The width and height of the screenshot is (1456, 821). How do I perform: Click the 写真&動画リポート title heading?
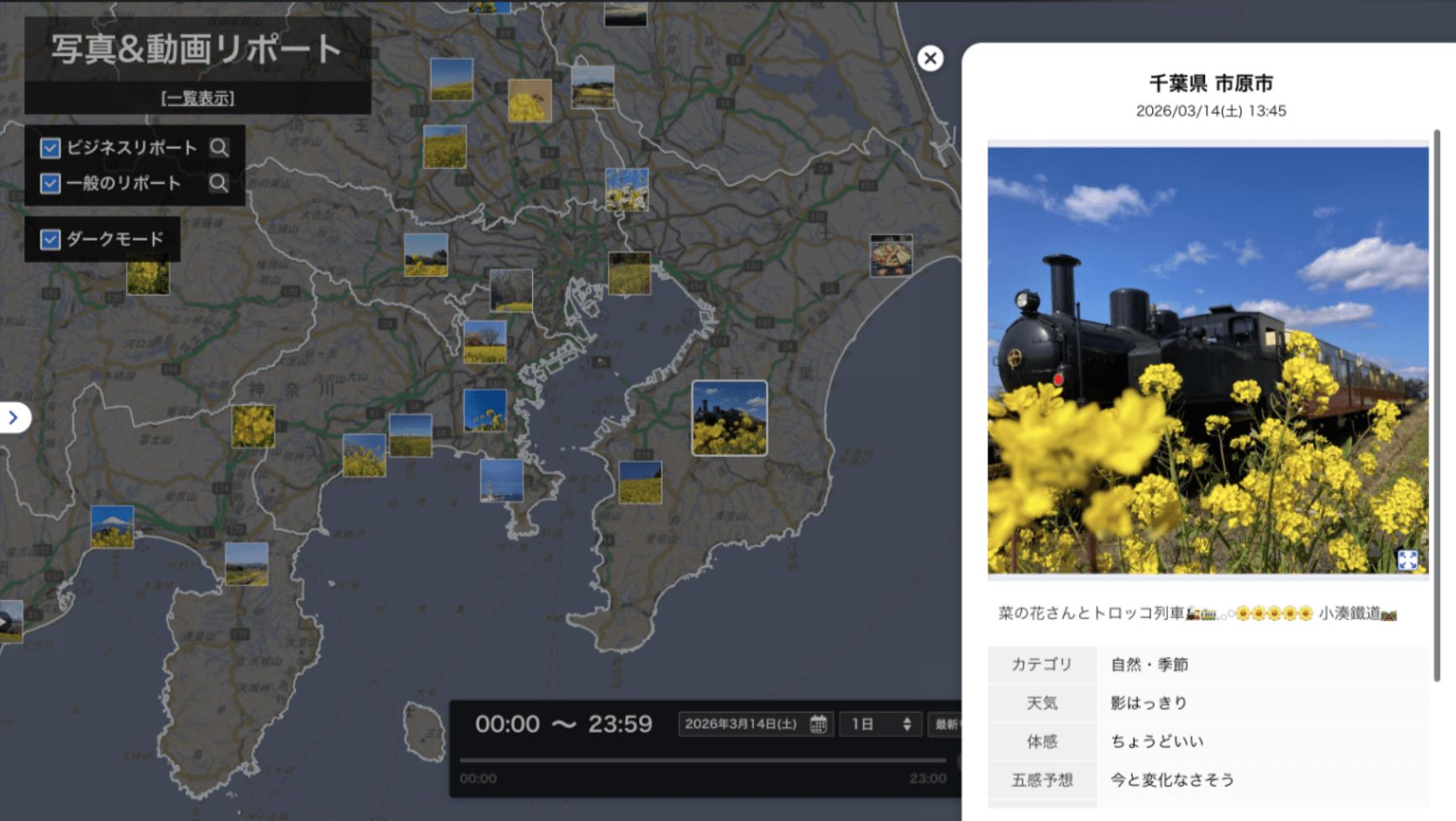(196, 49)
